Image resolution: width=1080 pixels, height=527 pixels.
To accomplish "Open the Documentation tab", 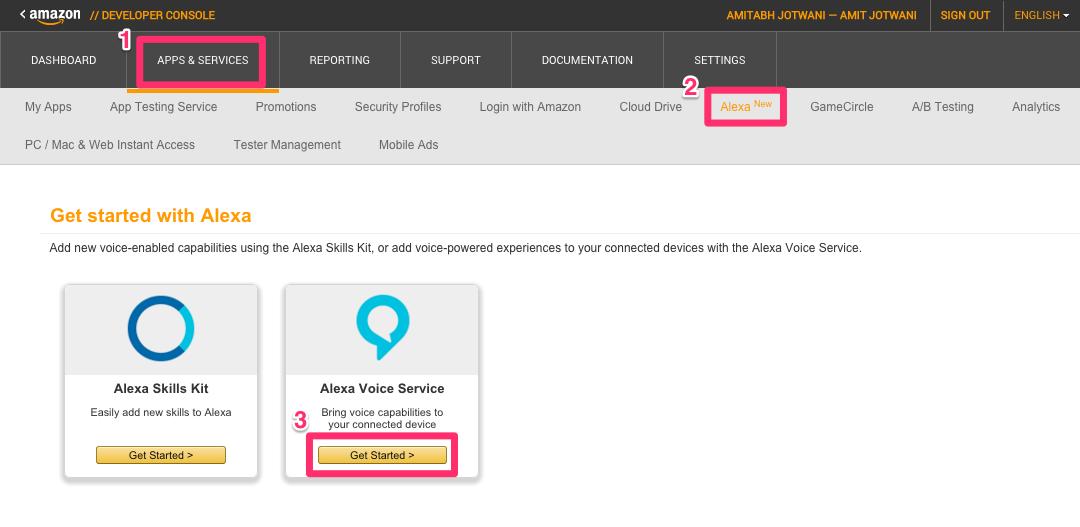I will coord(587,60).
